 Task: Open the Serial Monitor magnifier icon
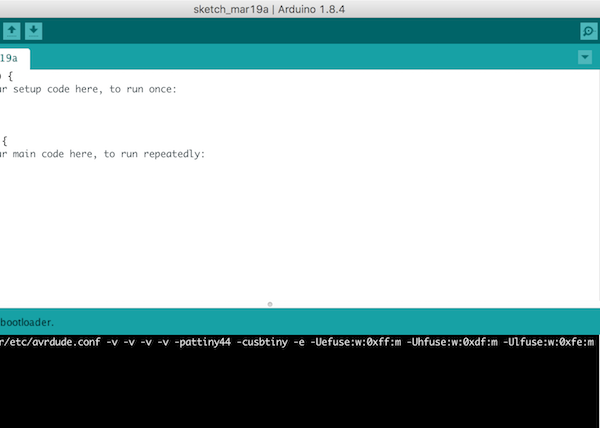(589, 31)
